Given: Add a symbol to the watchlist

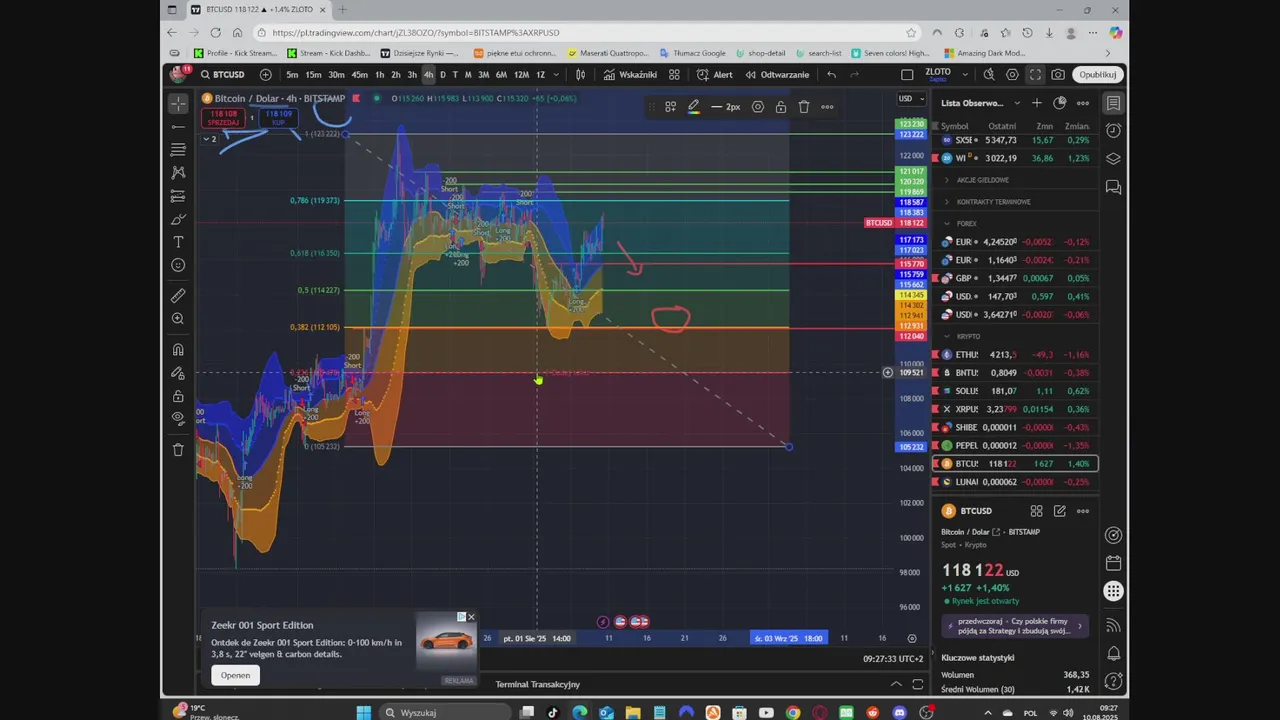Looking at the screenshot, I should click(x=1036, y=103).
